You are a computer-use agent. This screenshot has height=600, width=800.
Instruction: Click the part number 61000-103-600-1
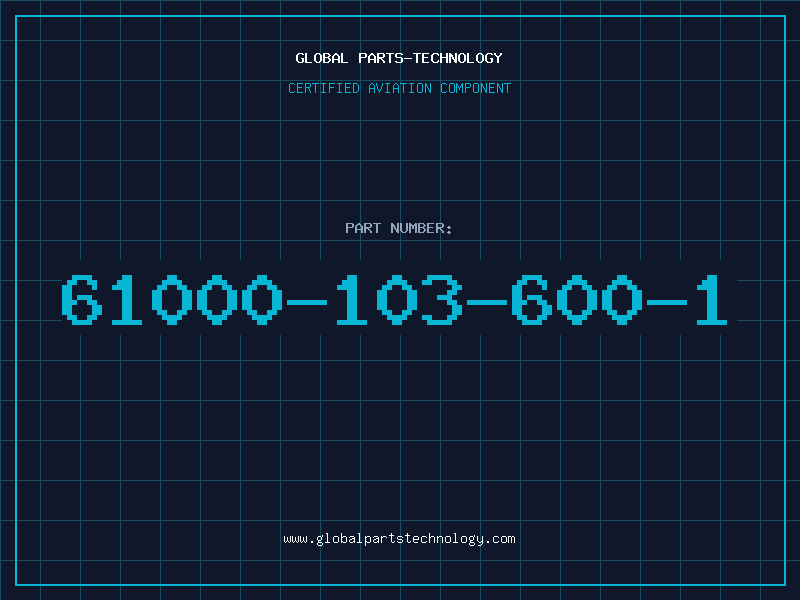(394, 299)
